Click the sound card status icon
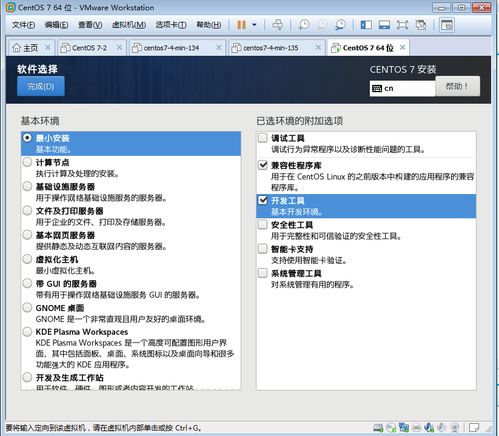This screenshot has height=436, width=499. tap(429, 427)
